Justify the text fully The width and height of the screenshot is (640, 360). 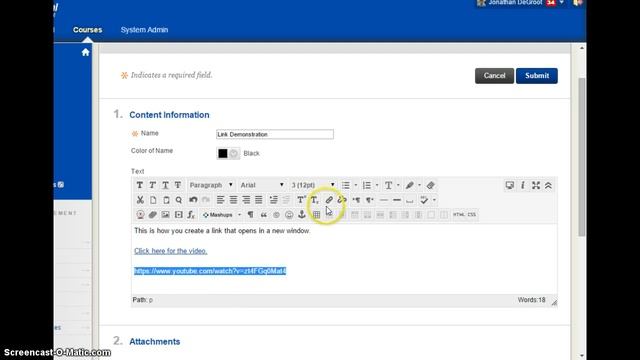(x=259, y=200)
